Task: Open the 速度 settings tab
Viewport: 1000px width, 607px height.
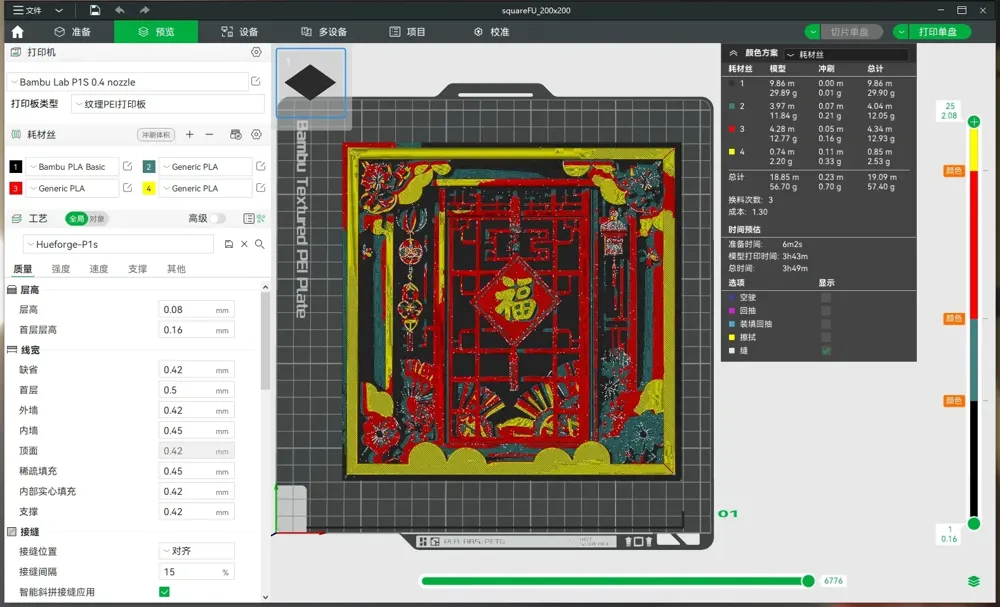Action: click(99, 269)
